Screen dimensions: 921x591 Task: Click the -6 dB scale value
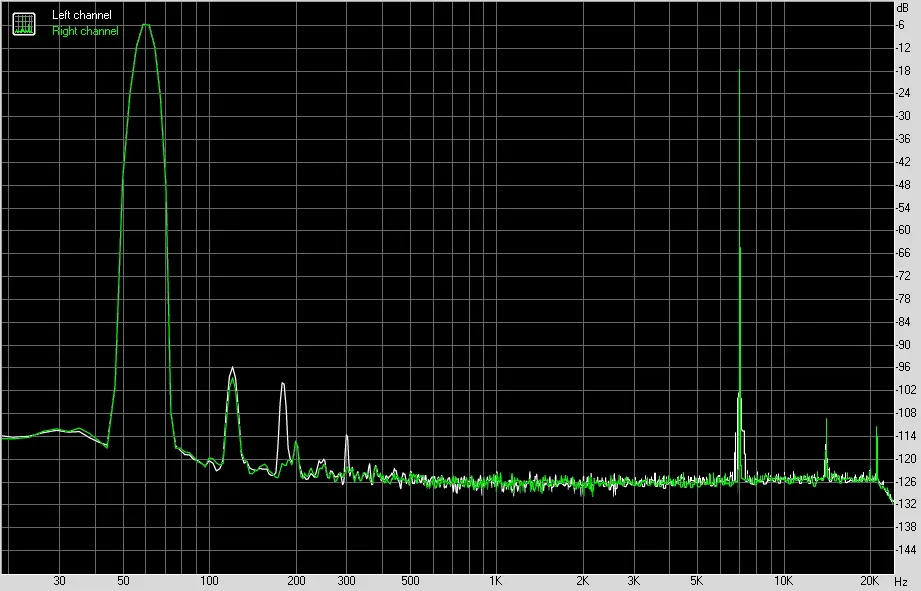pyautogui.click(x=900, y=25)
